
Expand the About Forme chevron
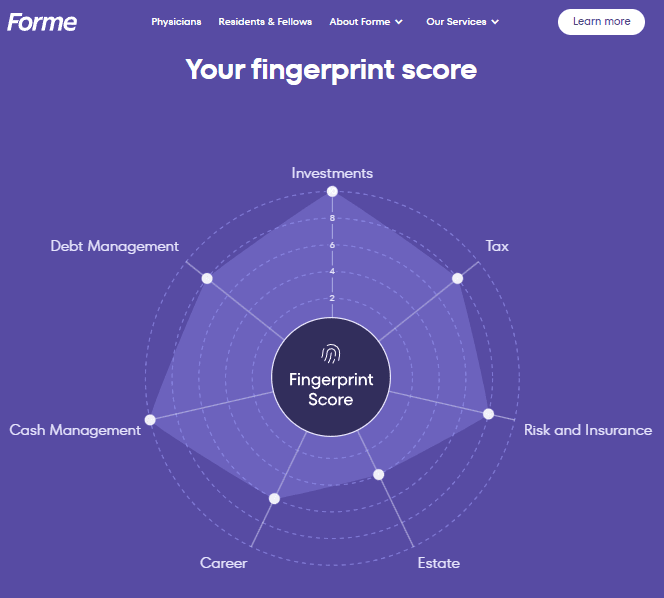pos(398,22)
